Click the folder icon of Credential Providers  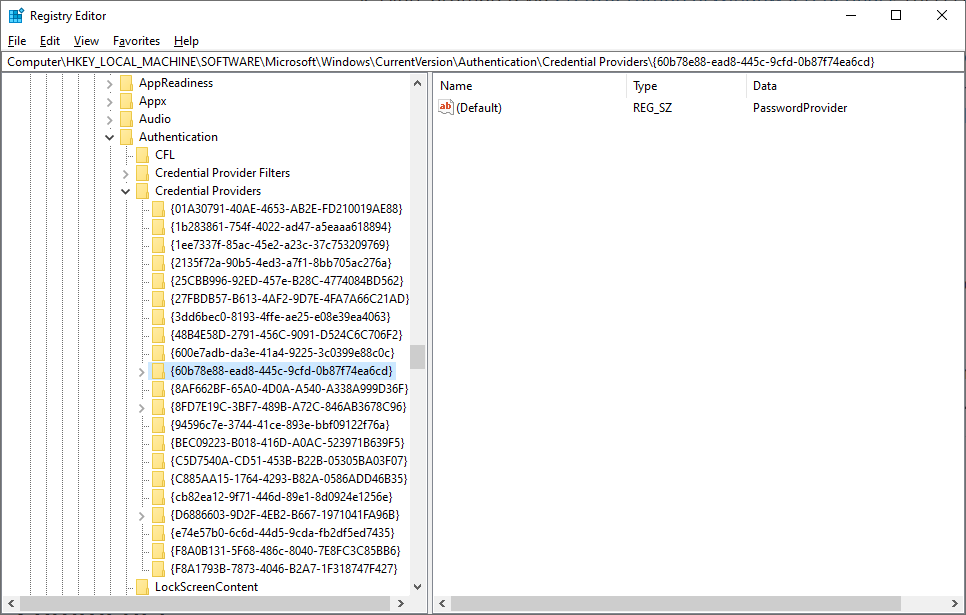141,190
